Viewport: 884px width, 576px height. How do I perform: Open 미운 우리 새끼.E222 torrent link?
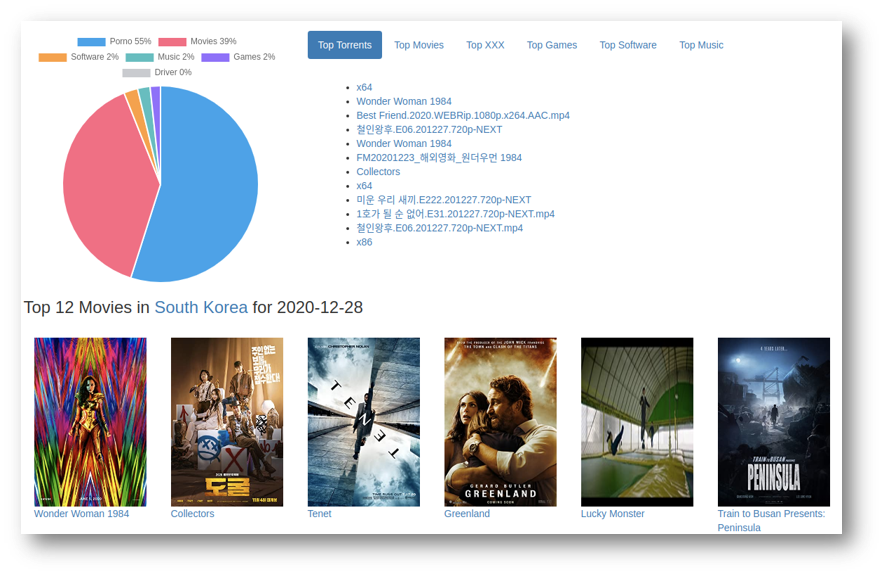(444, 200)
